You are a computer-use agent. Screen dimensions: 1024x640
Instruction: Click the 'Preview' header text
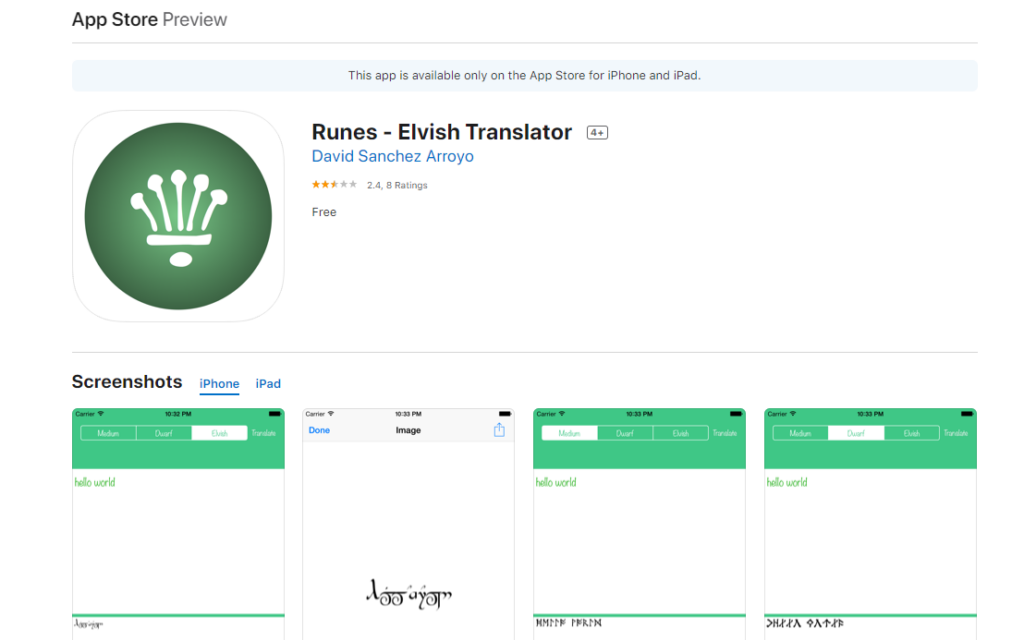click(195, 20)
